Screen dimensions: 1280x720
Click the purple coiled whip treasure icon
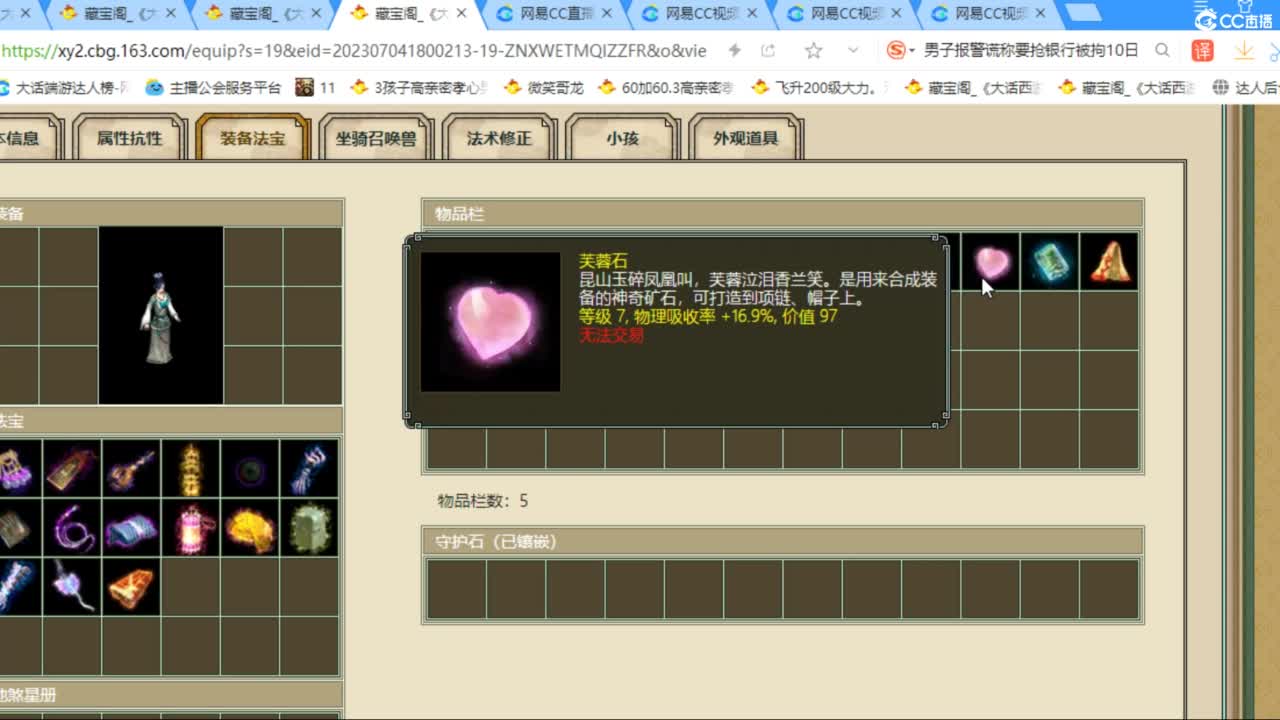pyautogui.click(x=71, y=528)
